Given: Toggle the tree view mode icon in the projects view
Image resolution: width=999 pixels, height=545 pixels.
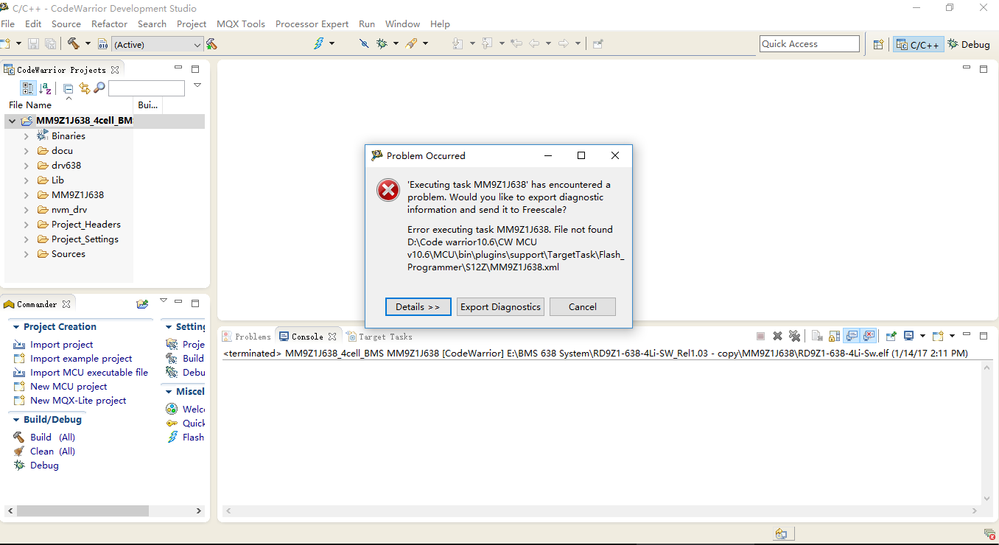Looking at the screenshot, I should coord(27,88).
